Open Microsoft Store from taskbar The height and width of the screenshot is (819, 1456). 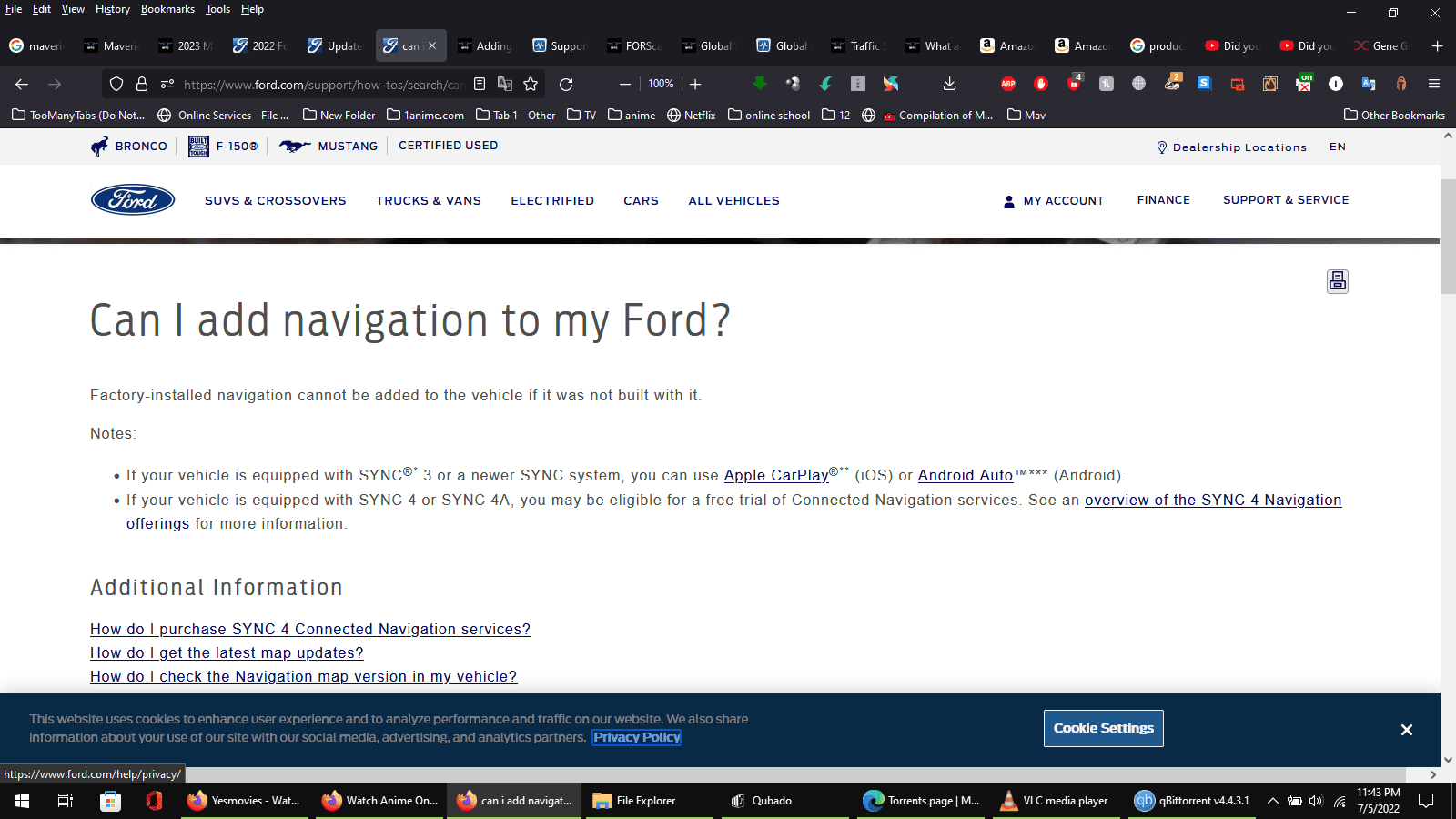pos(110,801)
